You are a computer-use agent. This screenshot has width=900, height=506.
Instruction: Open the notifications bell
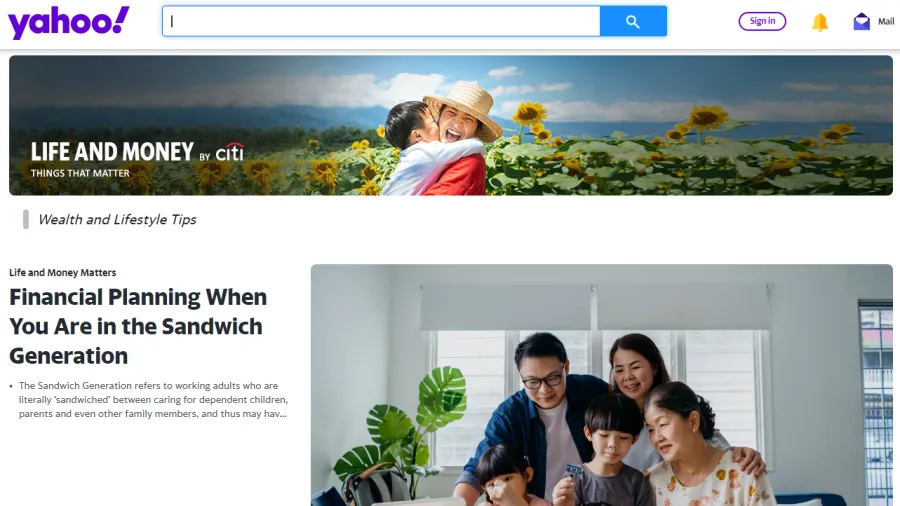pyautogui.click(x=820, y=22)
